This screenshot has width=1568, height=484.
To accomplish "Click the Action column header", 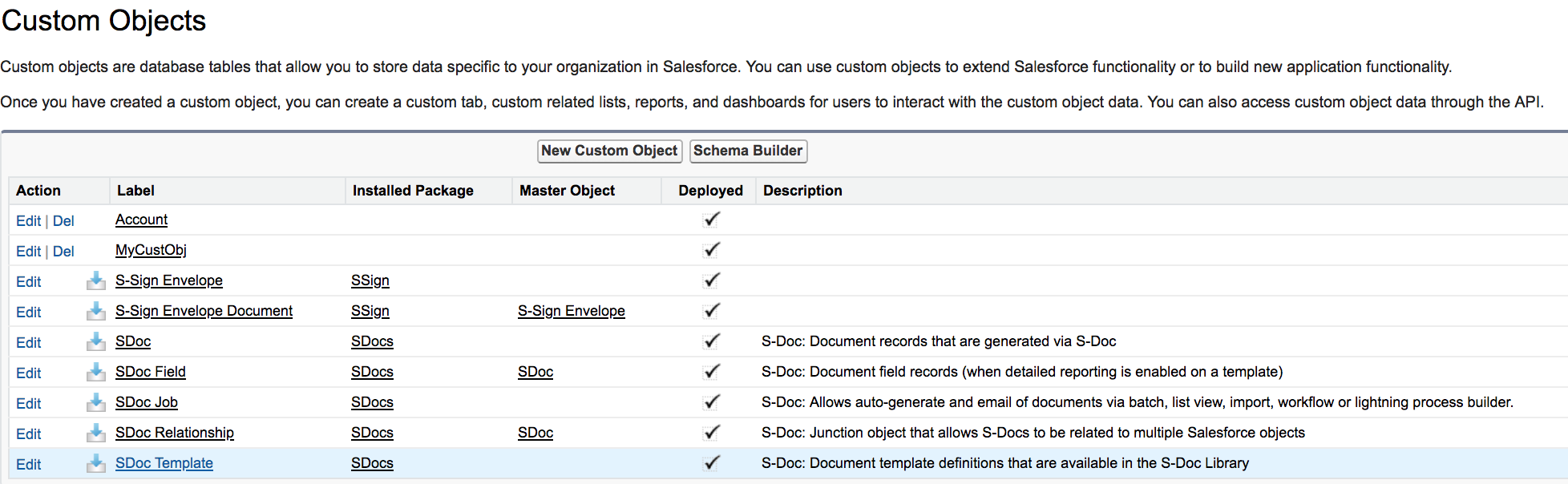I will 38,191.
